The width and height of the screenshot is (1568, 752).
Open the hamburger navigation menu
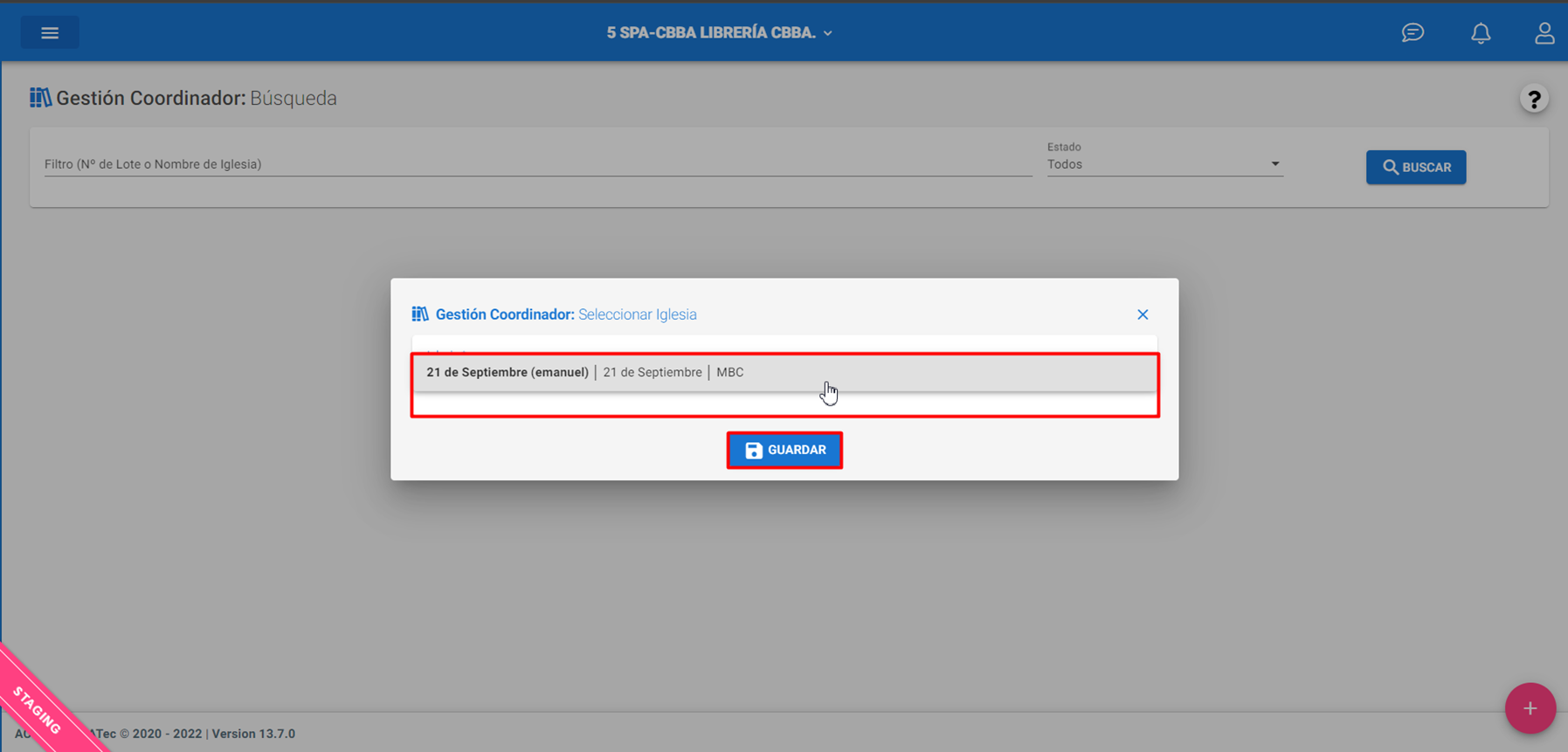[50, 33]
